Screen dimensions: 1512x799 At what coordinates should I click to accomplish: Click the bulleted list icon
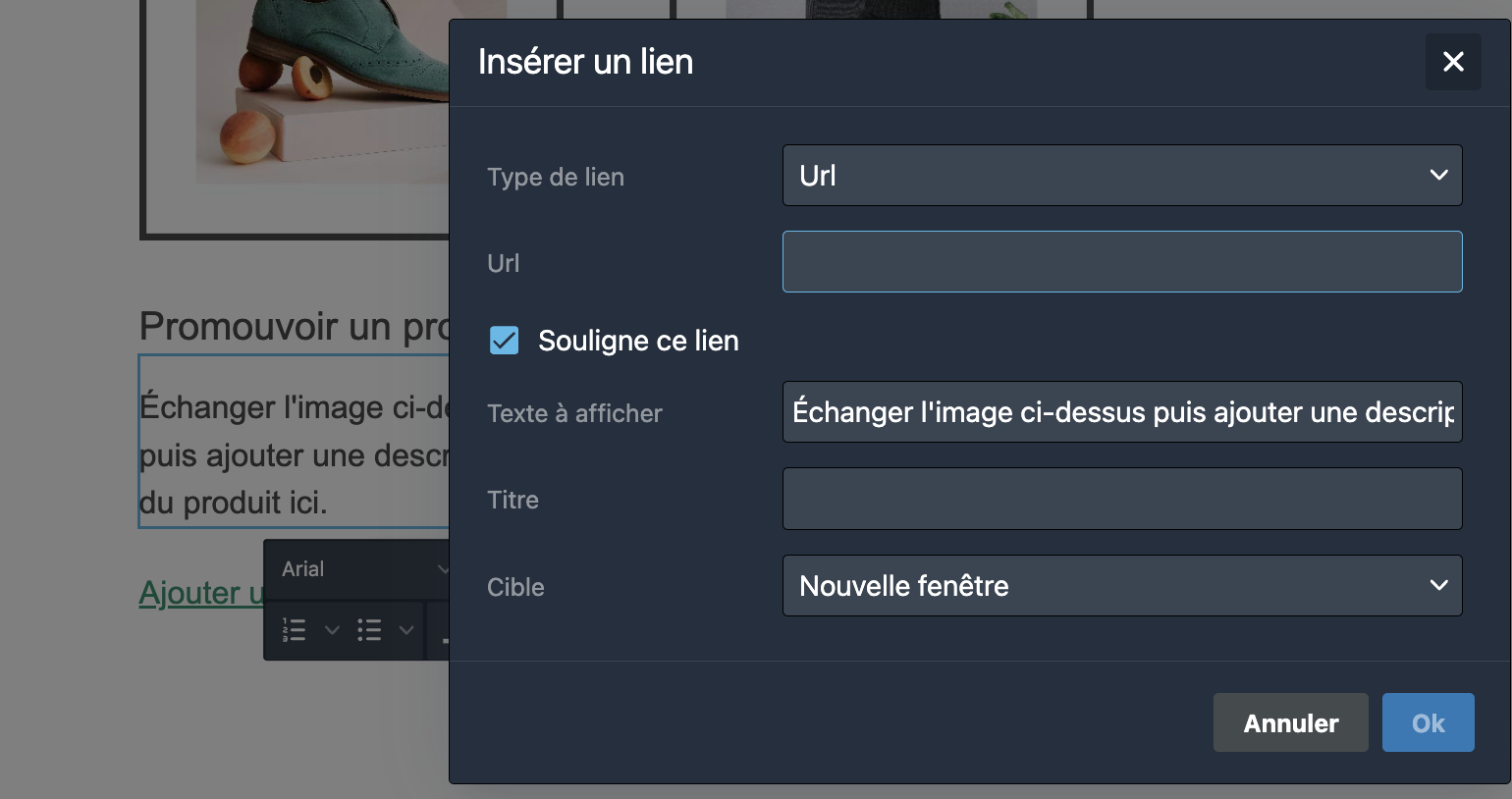click(x=369, y=630)
